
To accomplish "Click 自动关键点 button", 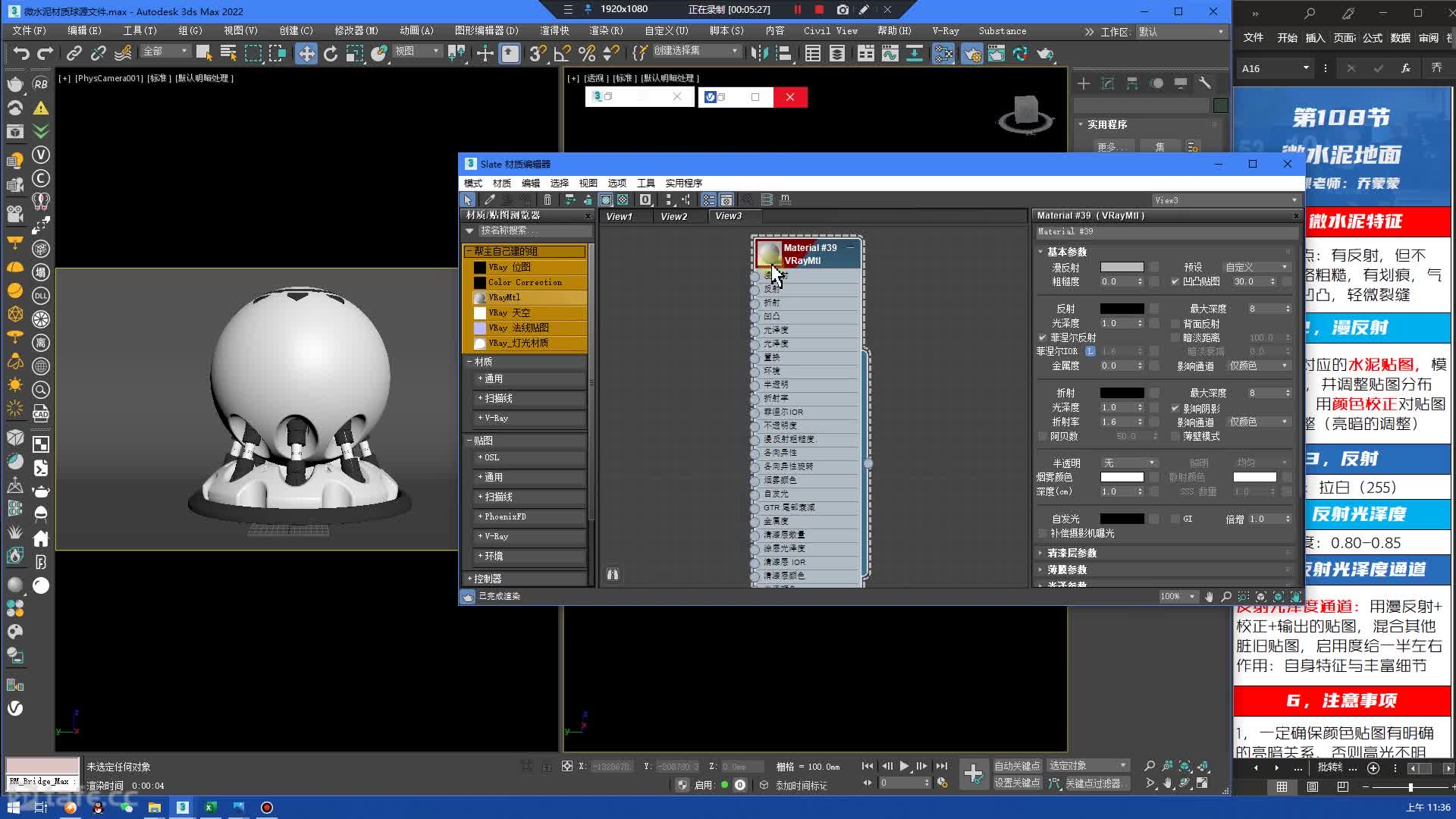I will click(1018, 766).
